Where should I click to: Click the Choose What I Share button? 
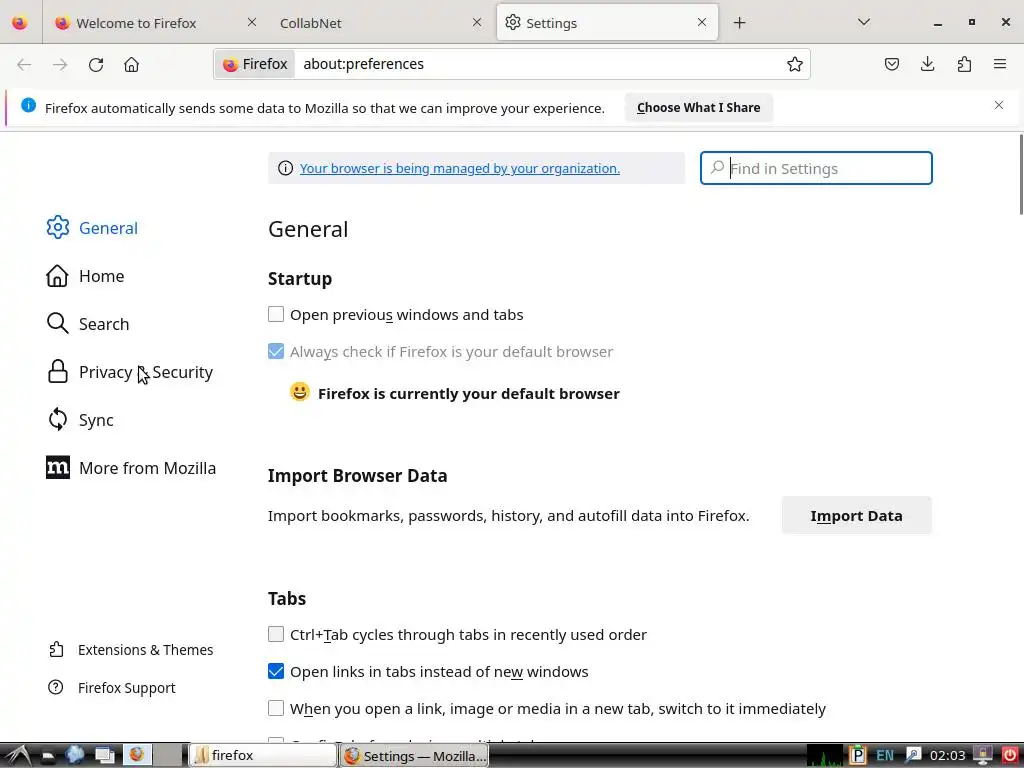pos(699,108)
